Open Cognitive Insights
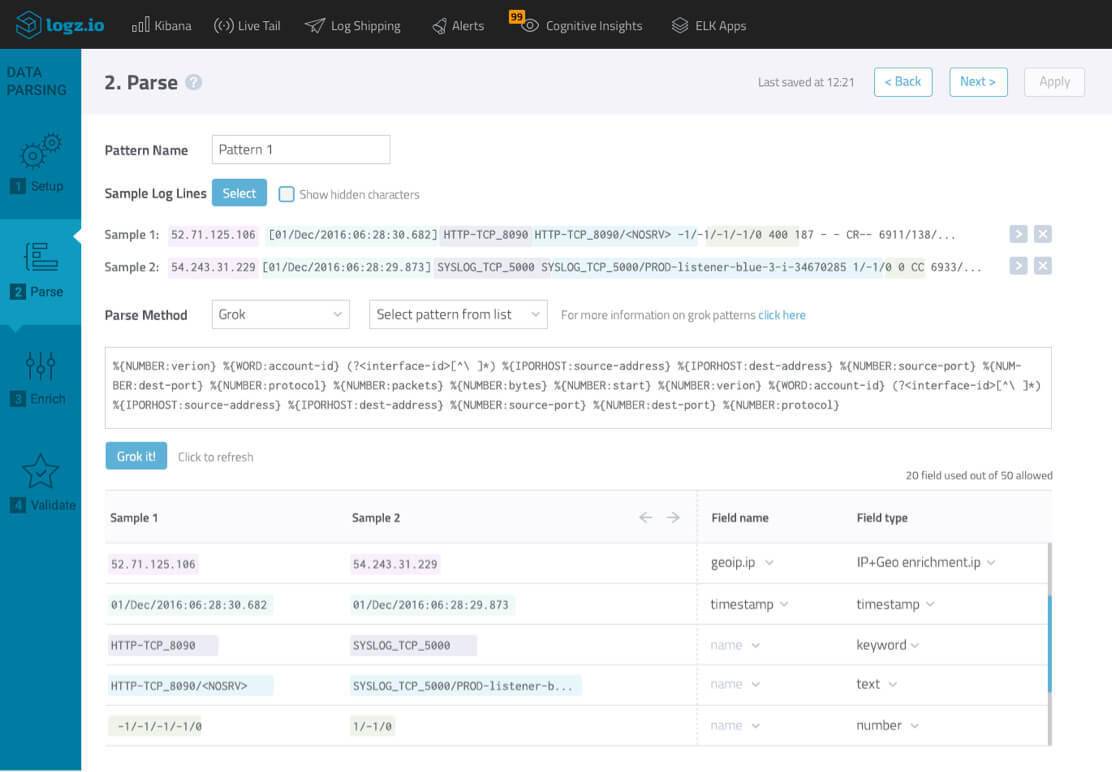The image size is (1112, 772). click(583, 26)
